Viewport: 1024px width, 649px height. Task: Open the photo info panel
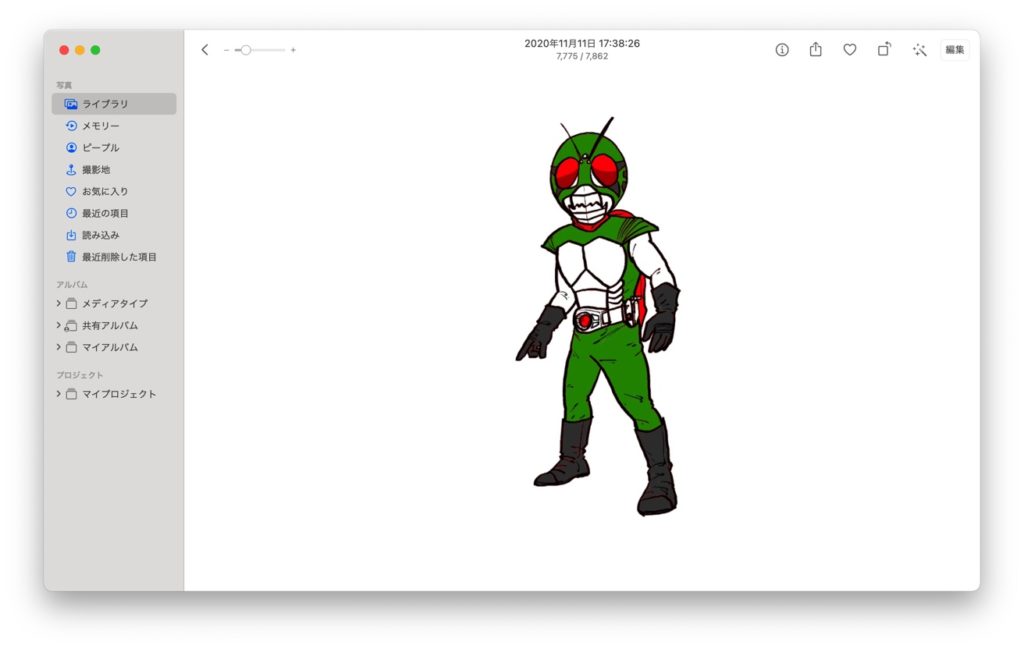782,50
